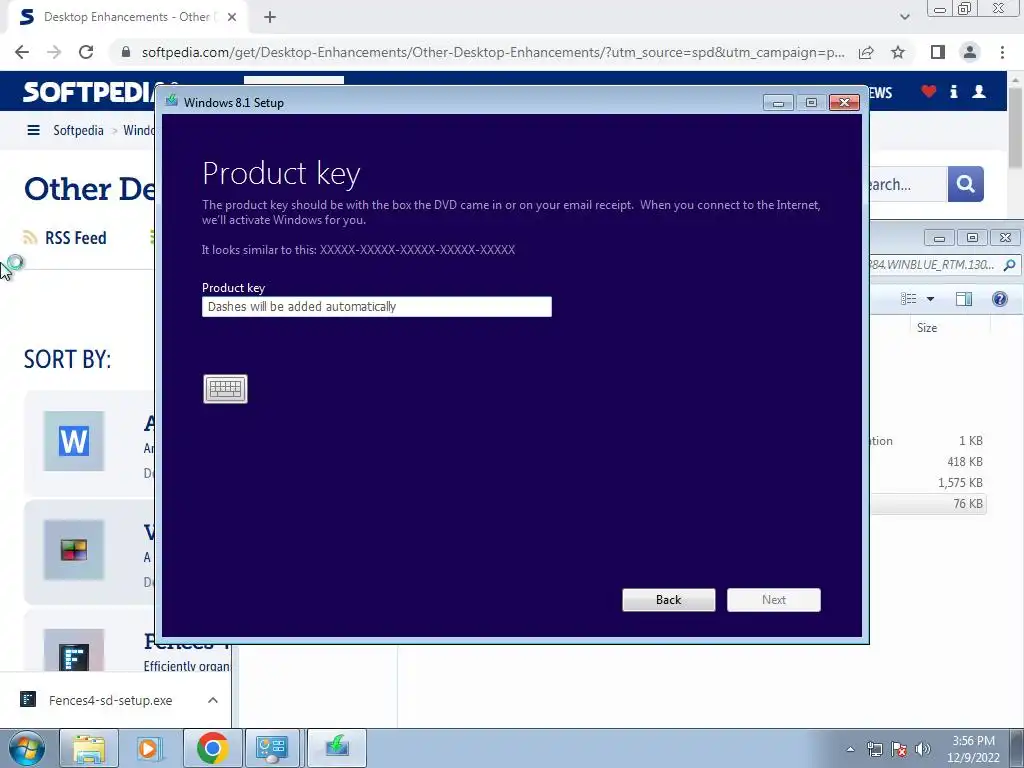Click the Softpedia logo

coord(89,91)
